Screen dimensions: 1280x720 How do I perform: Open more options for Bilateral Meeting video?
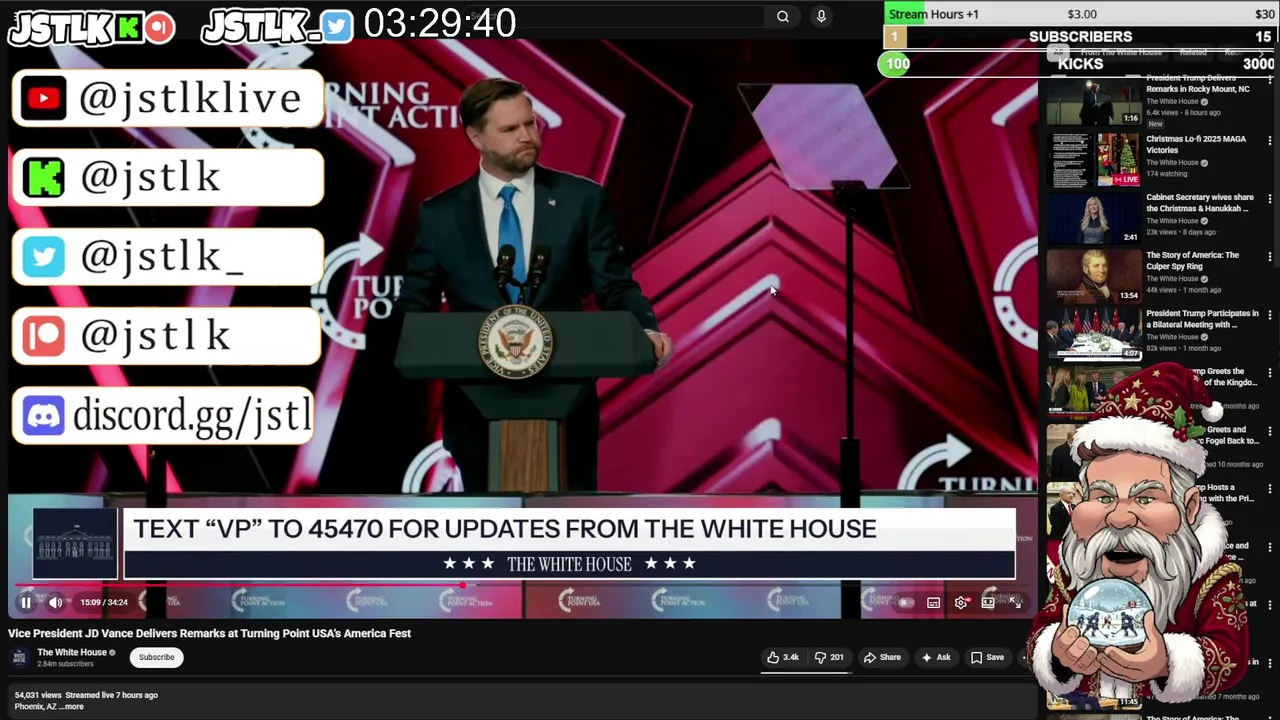pyautogui.click(x=1271, y=316)
